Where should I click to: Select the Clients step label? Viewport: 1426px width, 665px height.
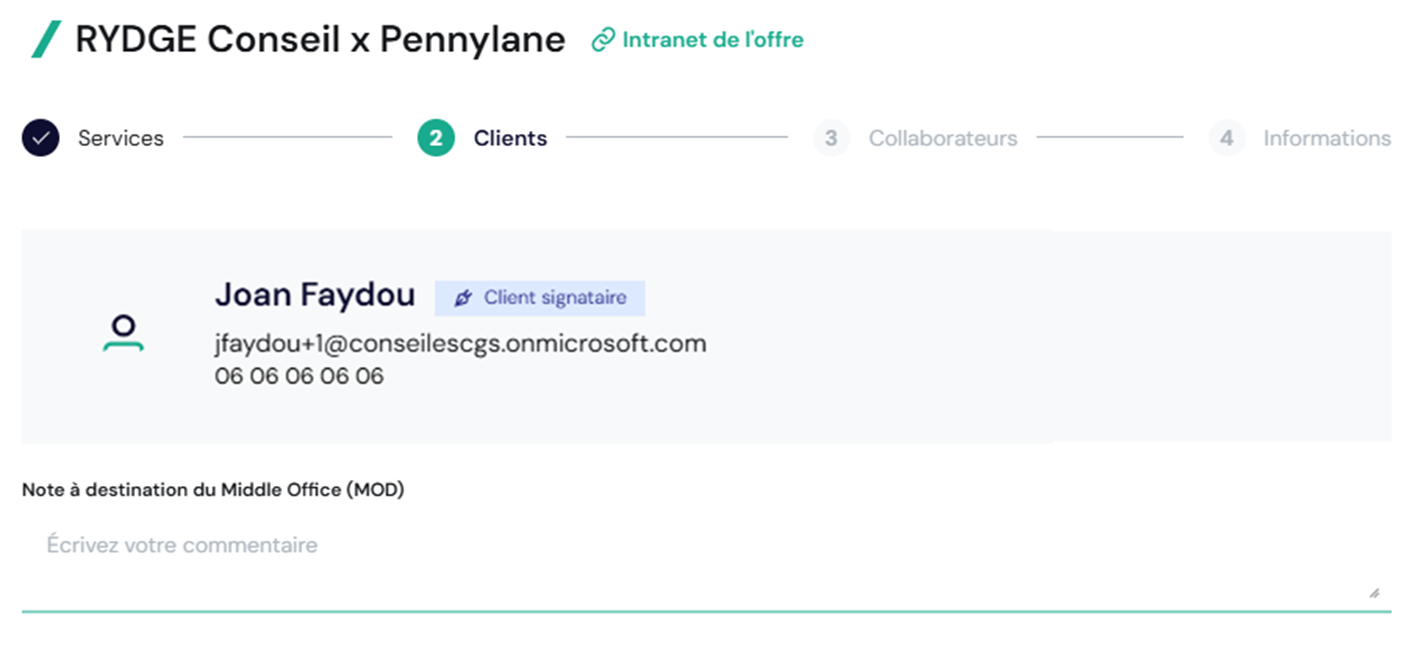(x=510, y=138)
